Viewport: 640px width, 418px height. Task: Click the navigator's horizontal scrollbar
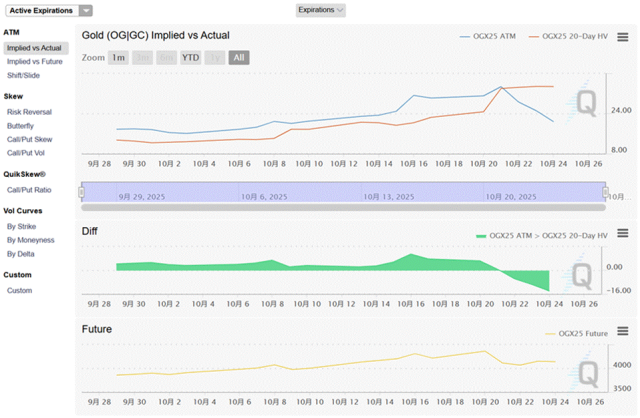coord(342,207)
